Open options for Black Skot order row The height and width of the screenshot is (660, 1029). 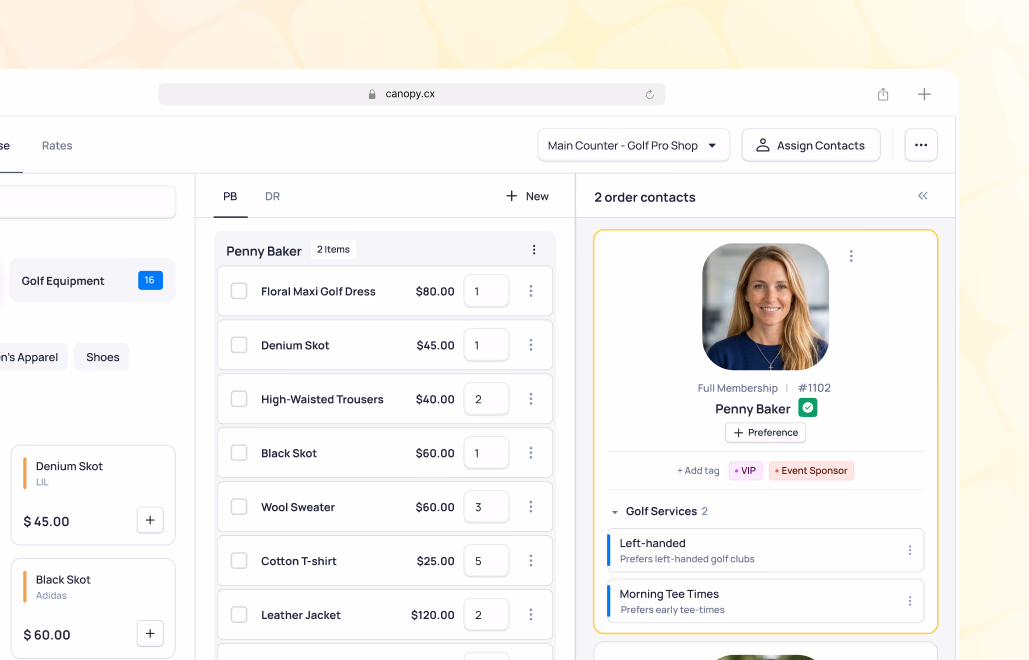[531, 453]
